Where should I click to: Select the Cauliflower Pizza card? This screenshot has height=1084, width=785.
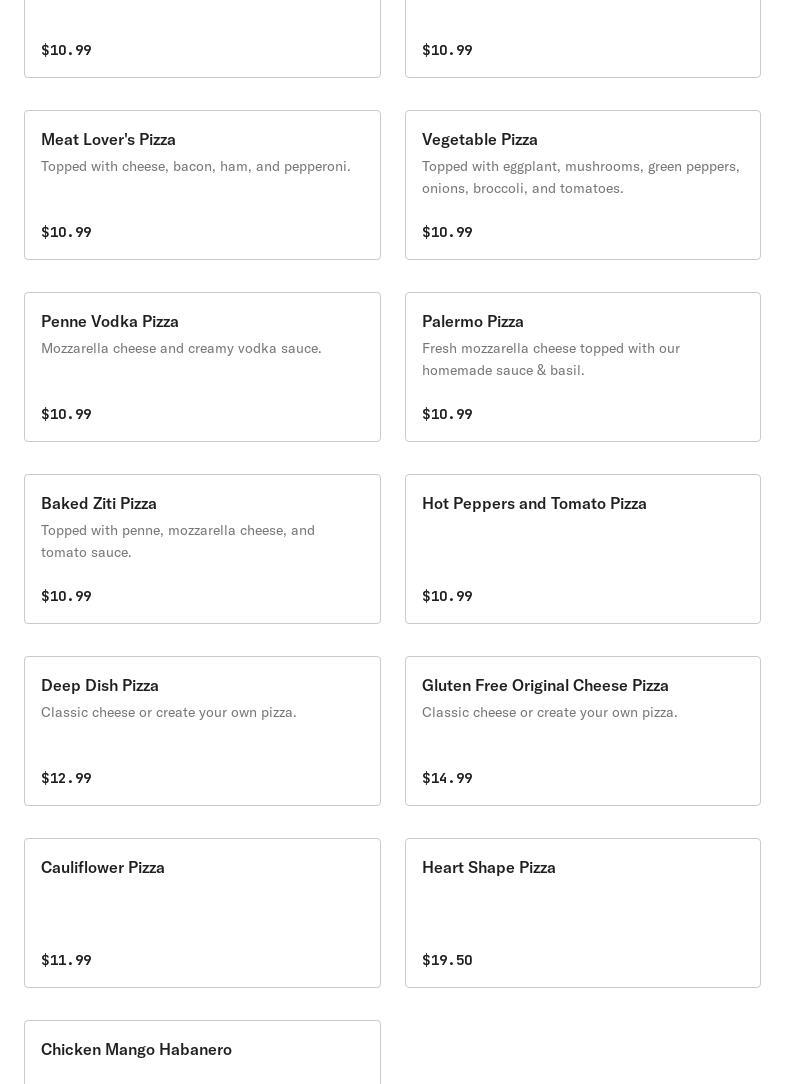[202, 913]
